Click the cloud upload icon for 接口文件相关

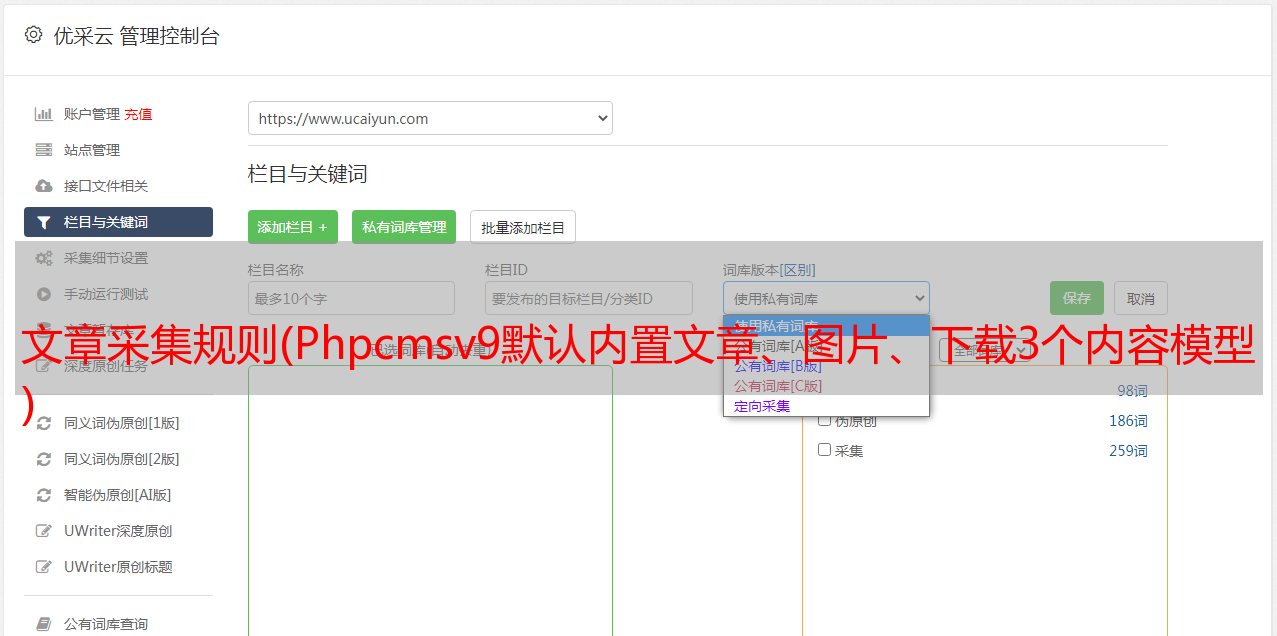pos(43,186)
